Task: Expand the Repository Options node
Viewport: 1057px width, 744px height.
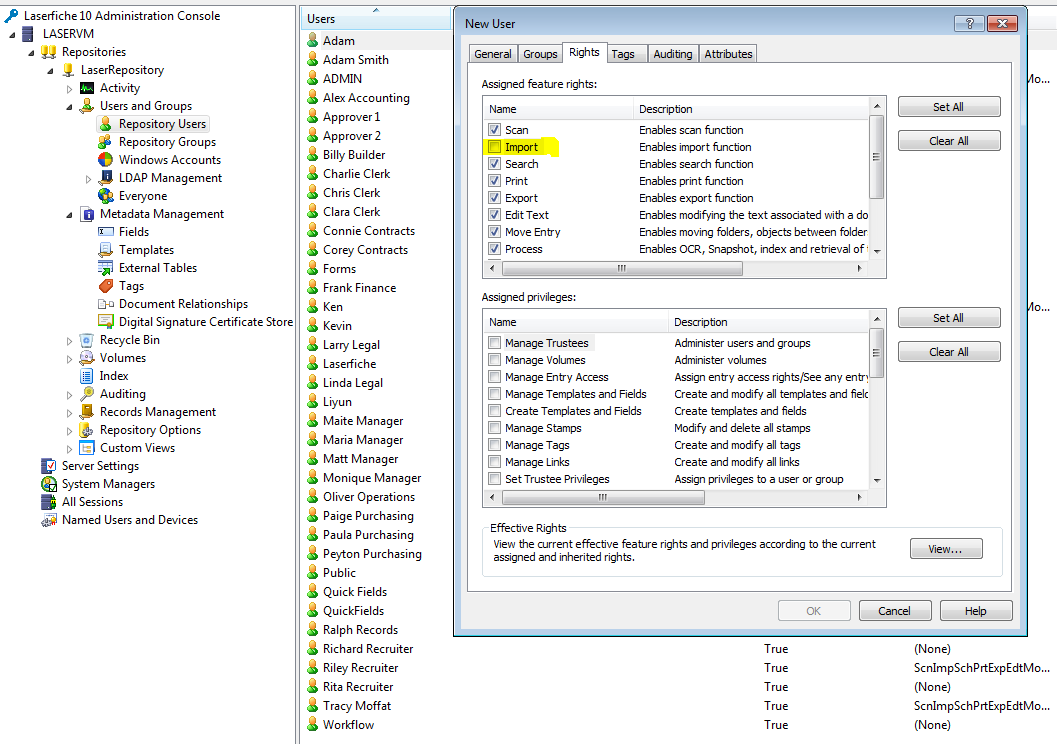Action: [x=69, y=431]
